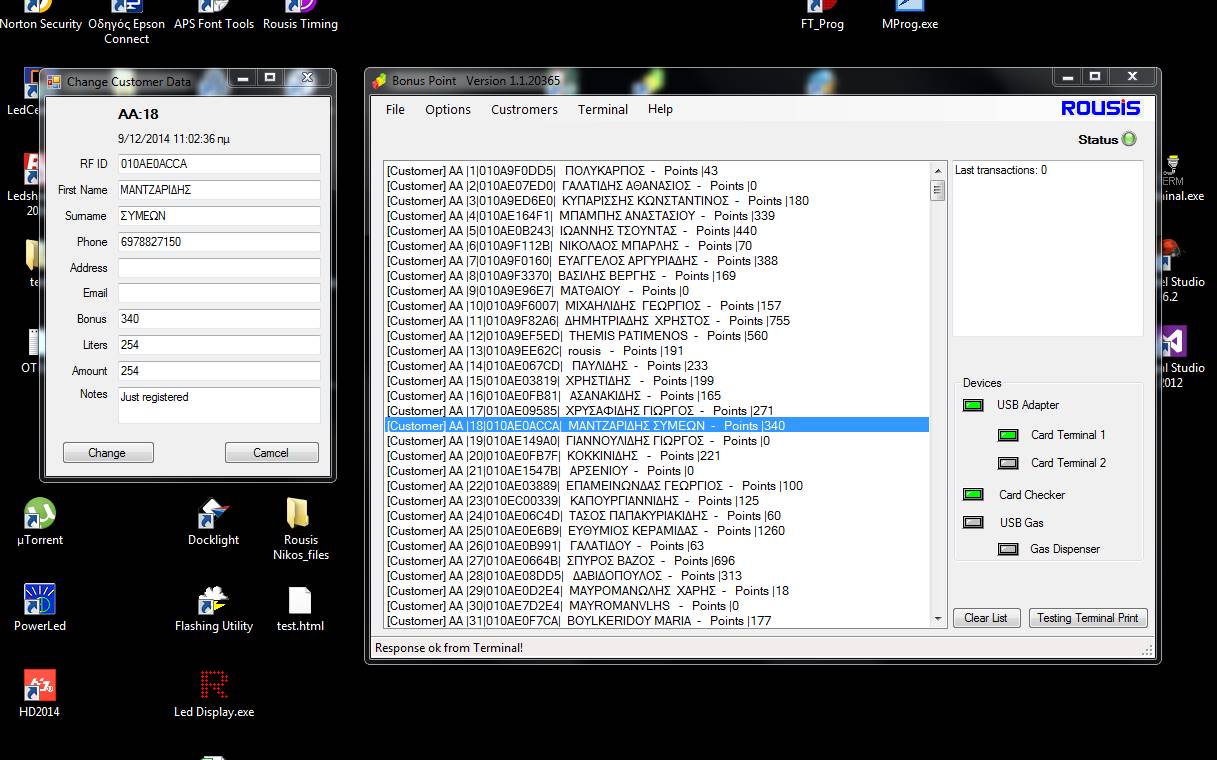Click the USB Adapter device indicator
The width and height of the screenshot is (1217, 760).
coord(972,405)
